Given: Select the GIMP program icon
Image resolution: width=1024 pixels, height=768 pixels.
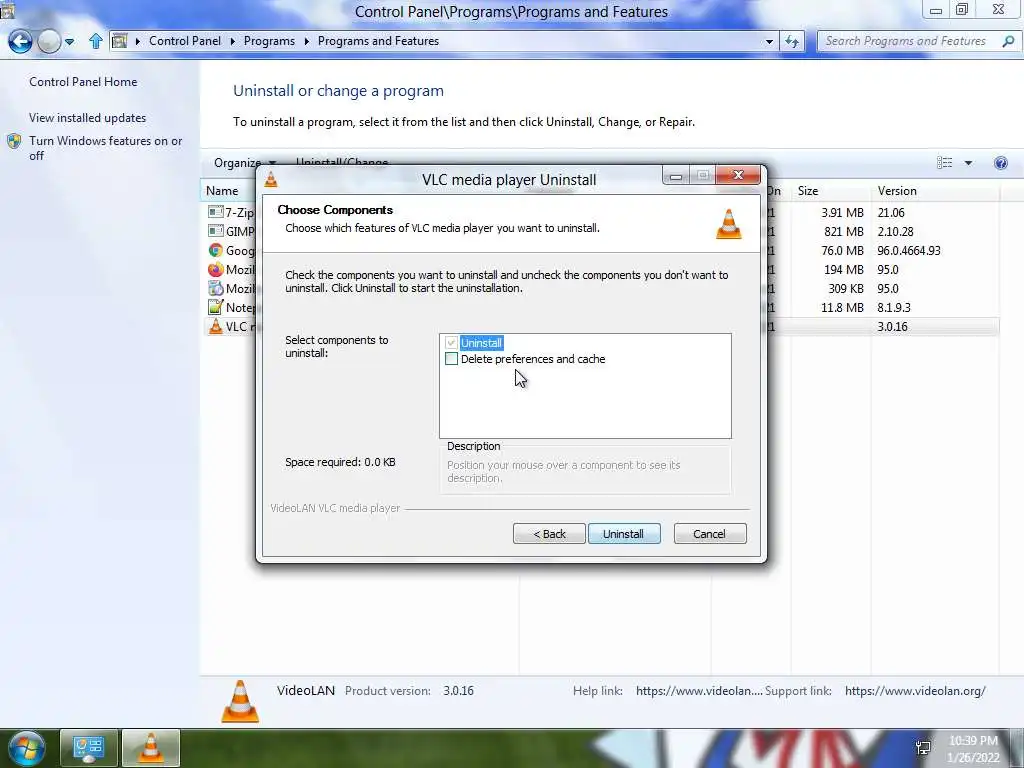Looking at the screenshot, I should (x=216, y=231).
